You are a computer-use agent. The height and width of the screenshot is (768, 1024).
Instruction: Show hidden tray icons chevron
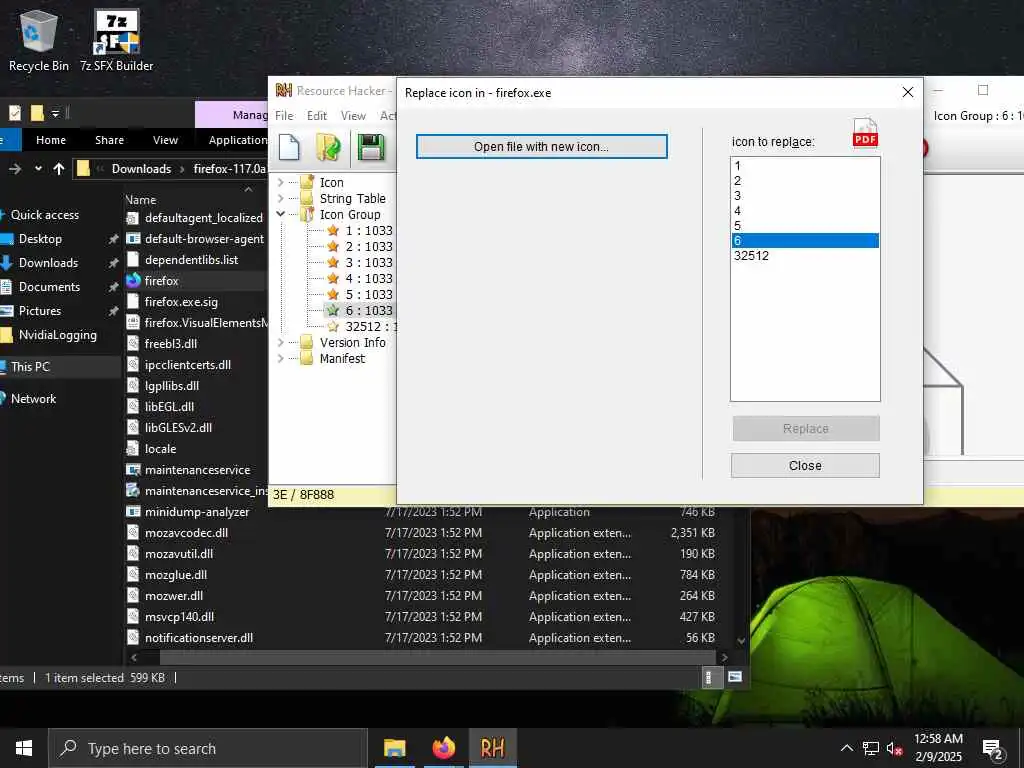[846, 748]
